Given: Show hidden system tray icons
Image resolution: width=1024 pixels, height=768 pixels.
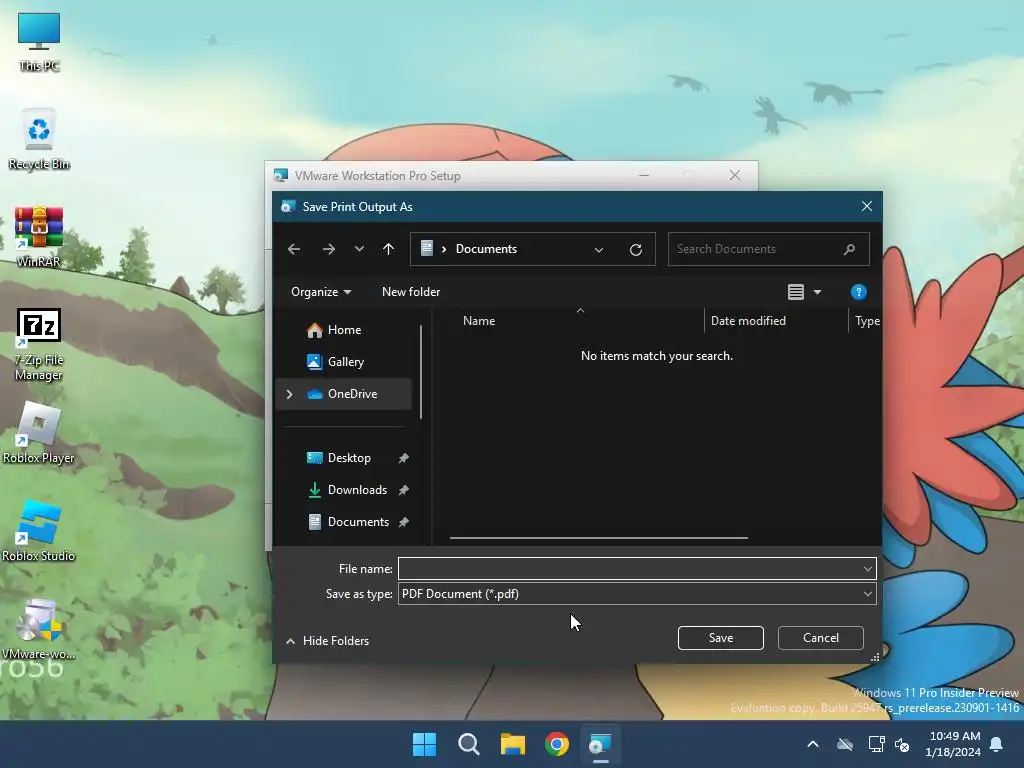Looking at the screenshot, I should [813, 744].
